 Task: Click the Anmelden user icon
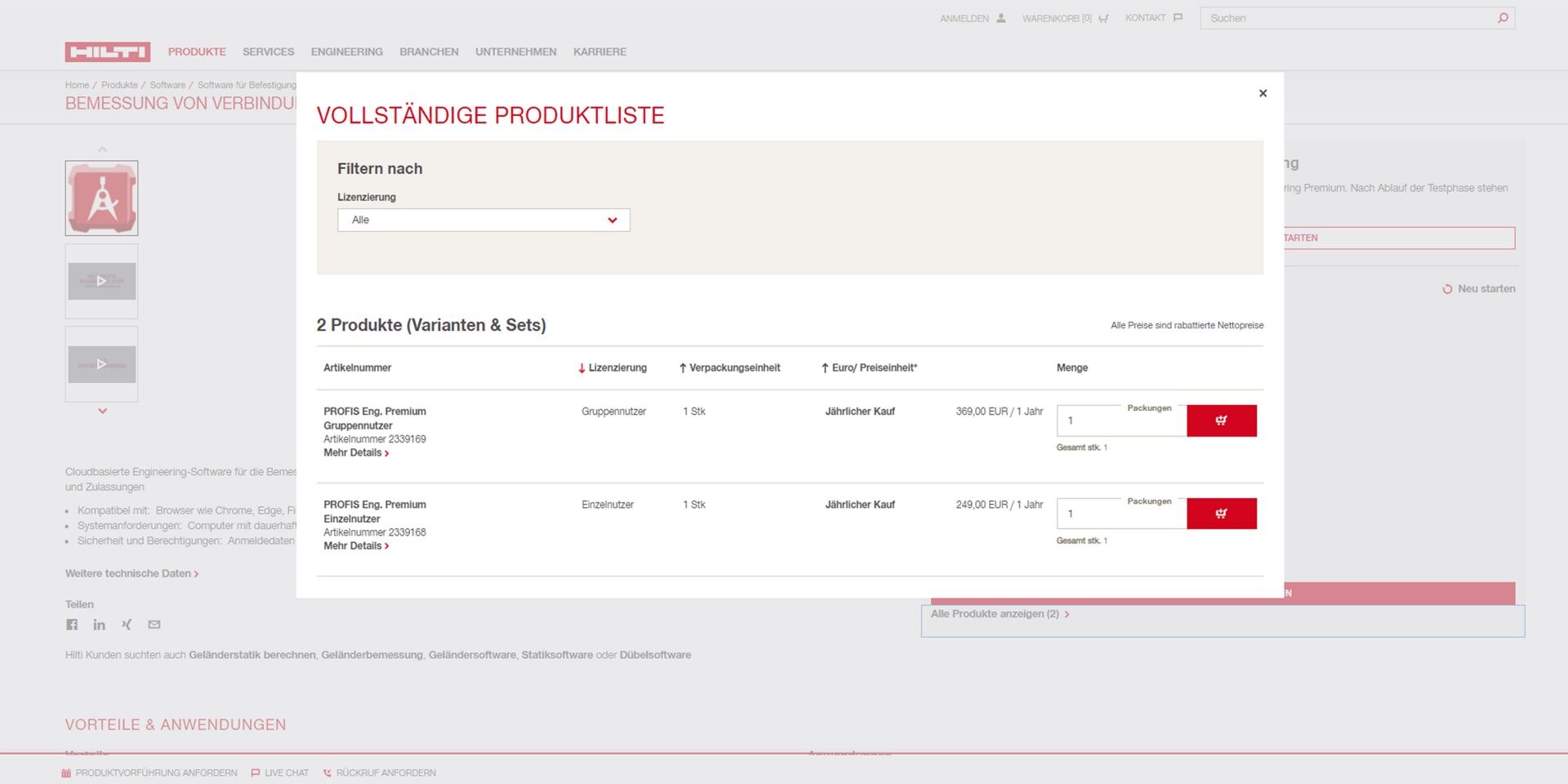[x=1000, y=18]
